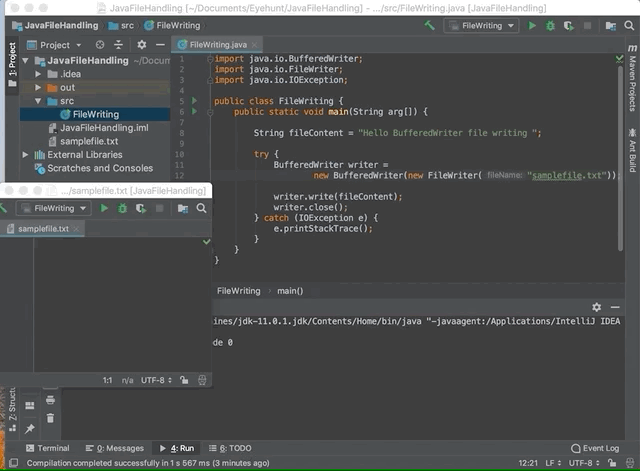Change LF line separator in status bar

[553, 463]
